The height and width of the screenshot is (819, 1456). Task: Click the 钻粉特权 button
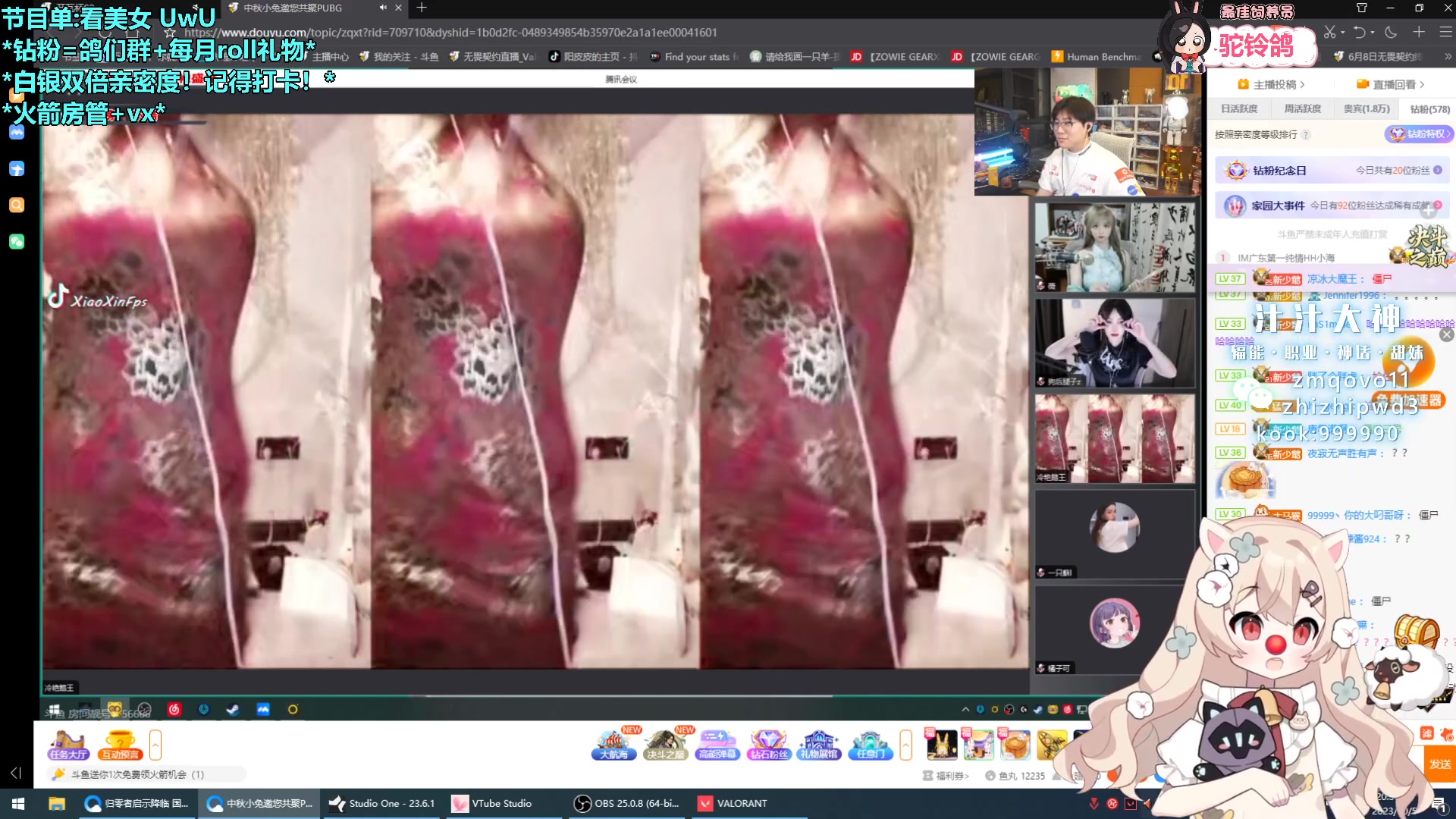tap(1419, 134)
